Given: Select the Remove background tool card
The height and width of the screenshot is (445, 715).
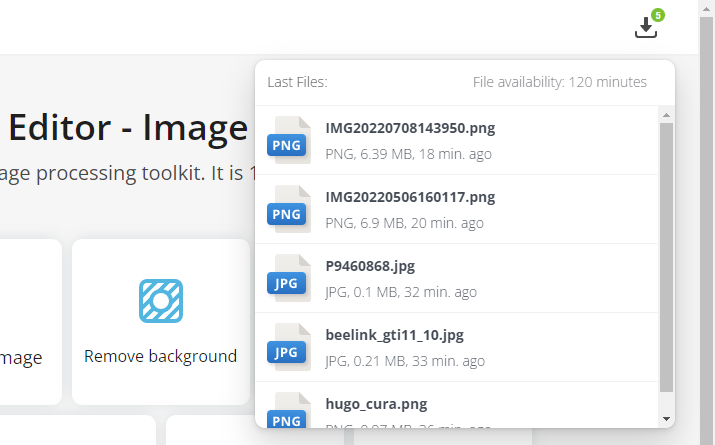Looking at the screenshot, I should click(161, 322).
